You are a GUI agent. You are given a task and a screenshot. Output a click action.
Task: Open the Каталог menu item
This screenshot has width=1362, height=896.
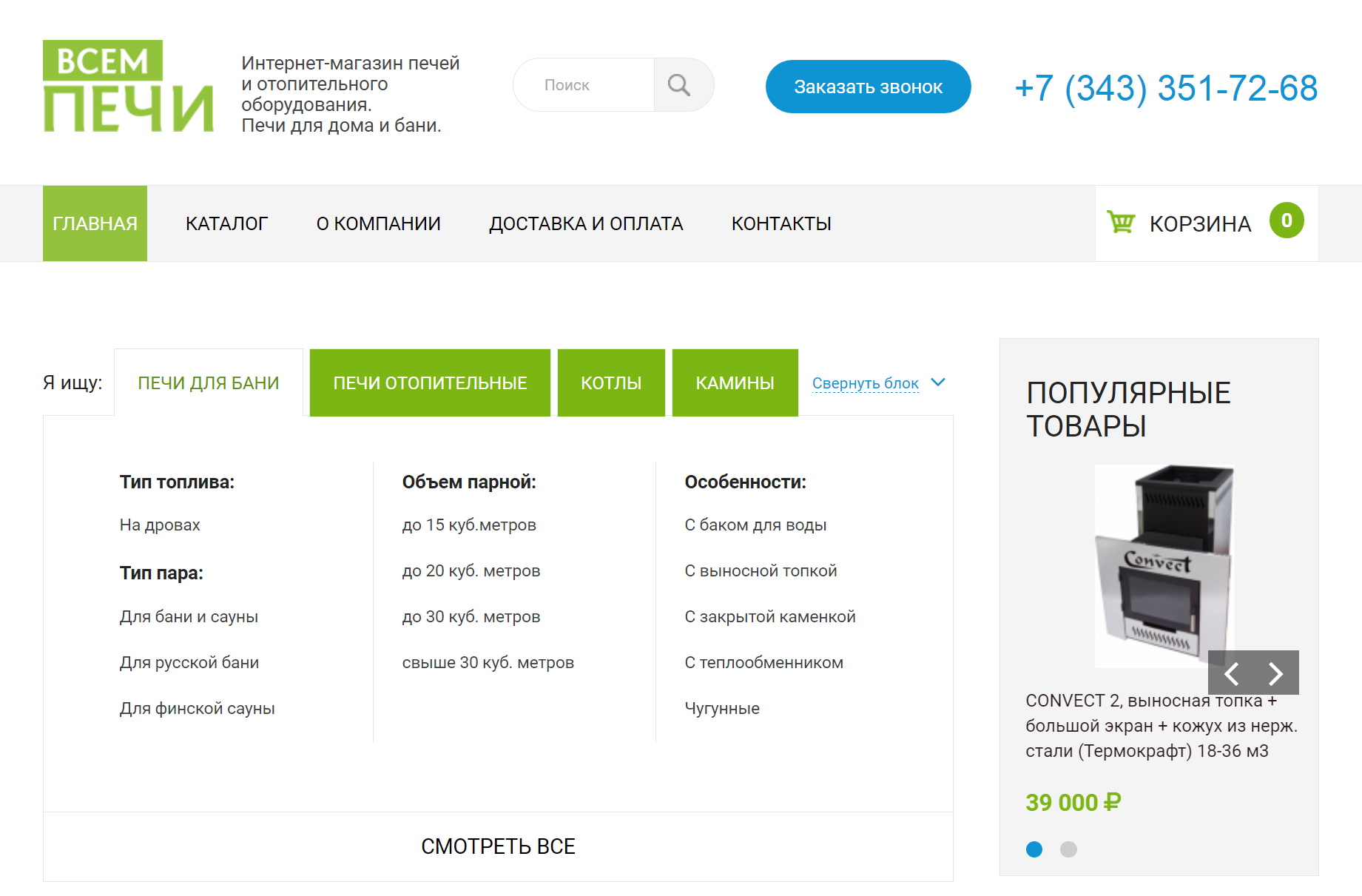(226, 223)
